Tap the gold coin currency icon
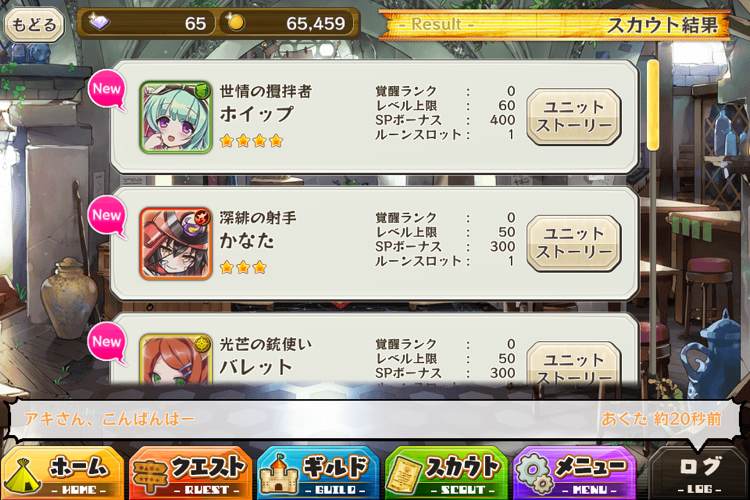This screenshot has height=500, width=750. tap(235, 22)
